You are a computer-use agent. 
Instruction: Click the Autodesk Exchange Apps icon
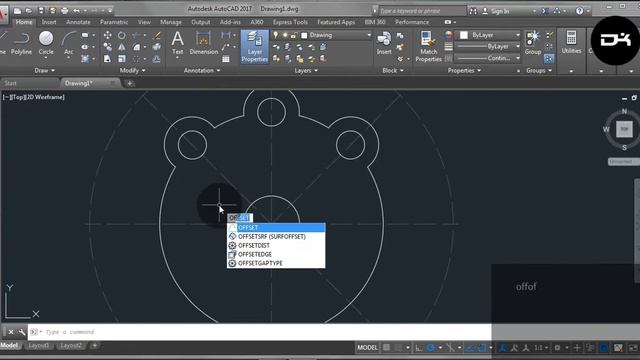[545, 11]
